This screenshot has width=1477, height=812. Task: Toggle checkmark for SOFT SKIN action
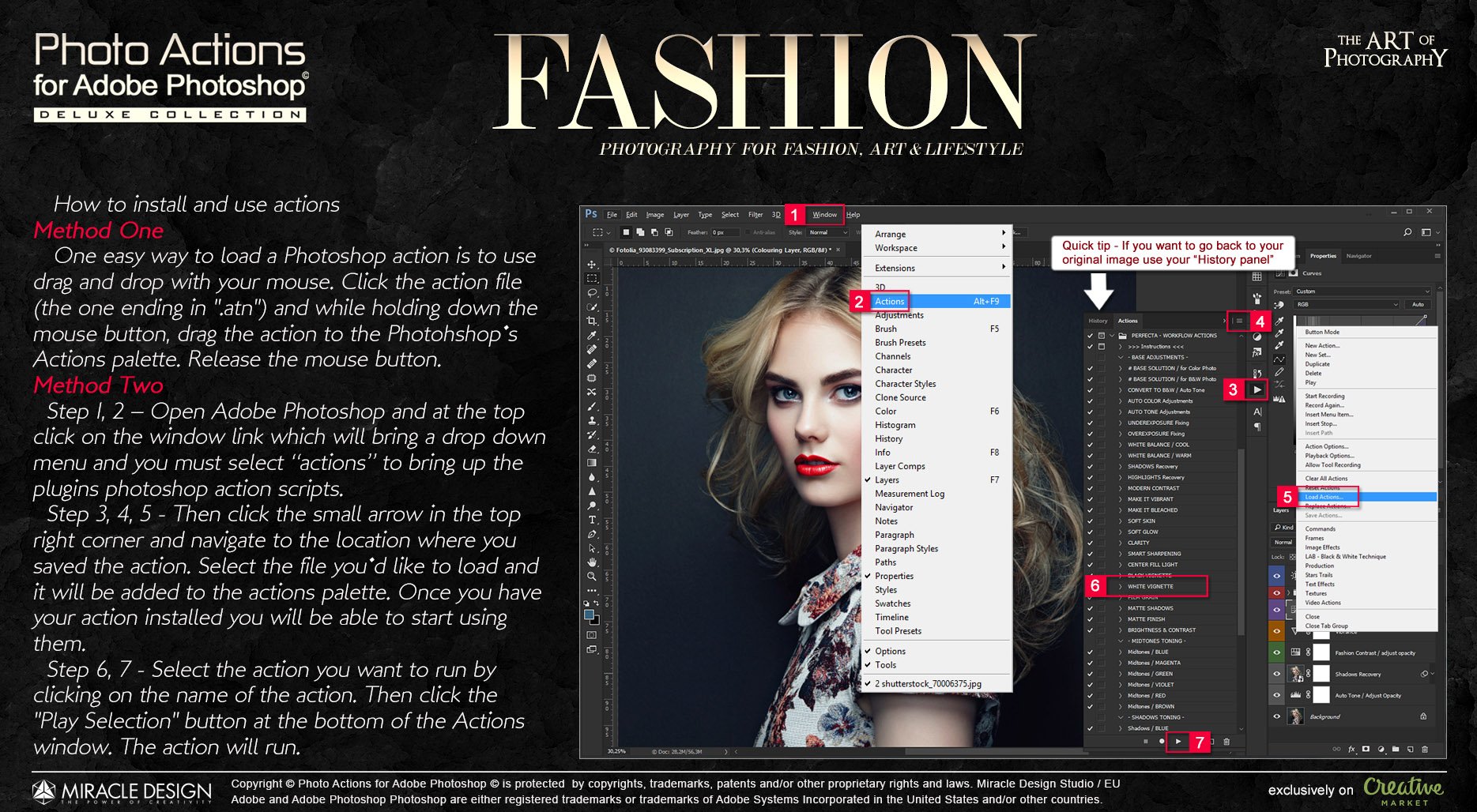pos(1090,521)
